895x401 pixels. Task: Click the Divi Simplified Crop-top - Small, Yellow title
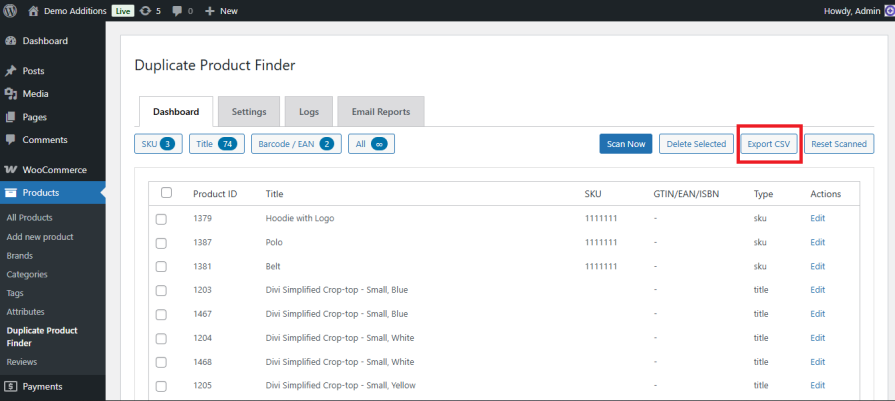pyautogui.click(x=340, y=386)
